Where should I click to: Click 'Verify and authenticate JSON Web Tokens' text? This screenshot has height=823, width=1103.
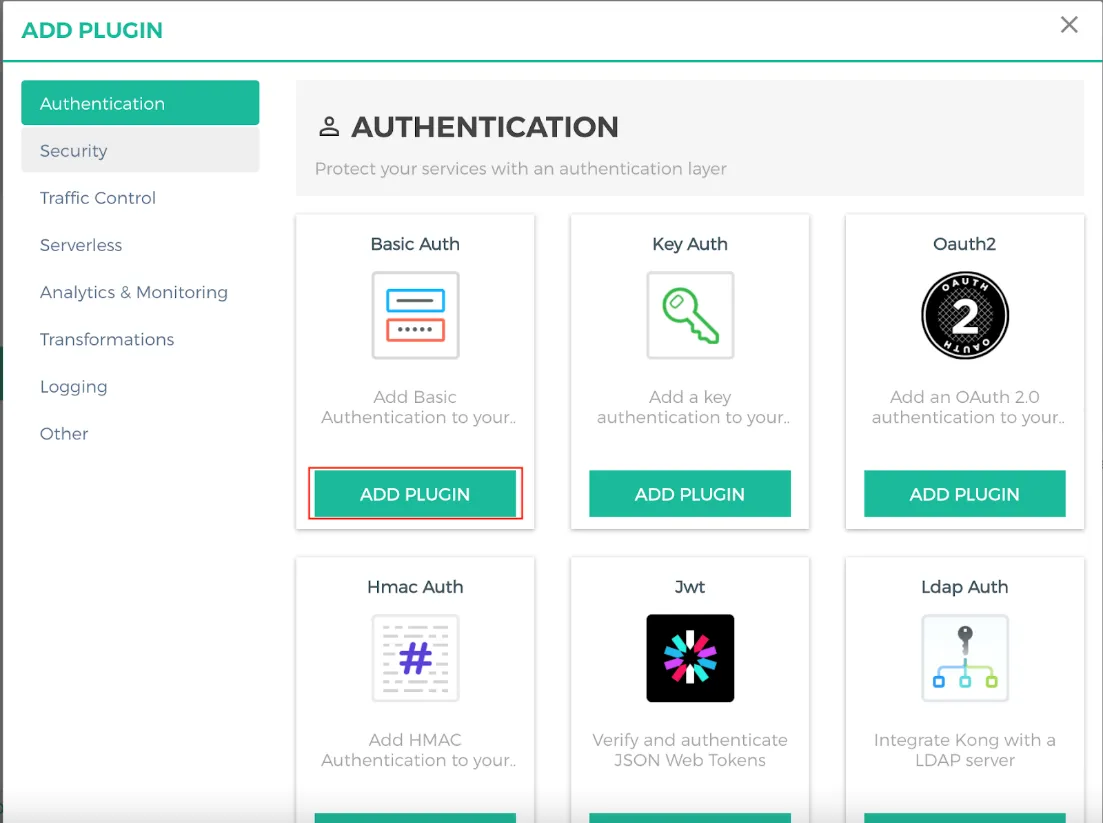(690, 750)
